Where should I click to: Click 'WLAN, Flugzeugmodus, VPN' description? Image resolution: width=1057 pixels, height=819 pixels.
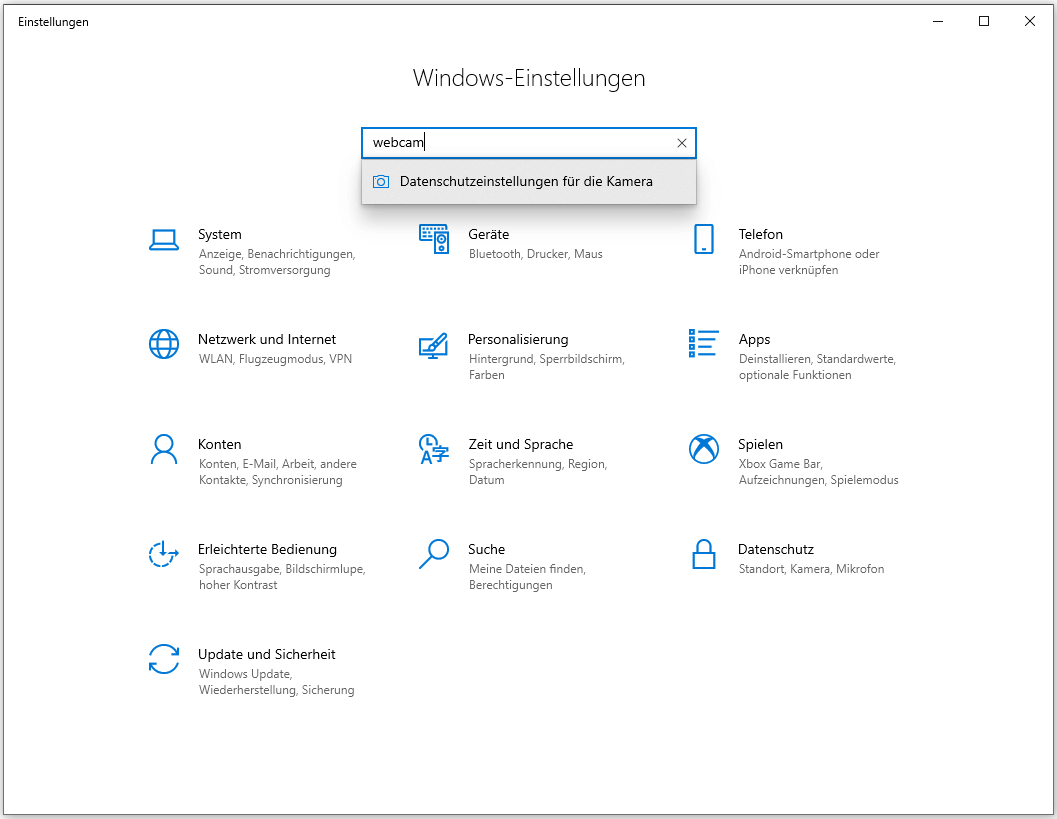pos(276,359)
